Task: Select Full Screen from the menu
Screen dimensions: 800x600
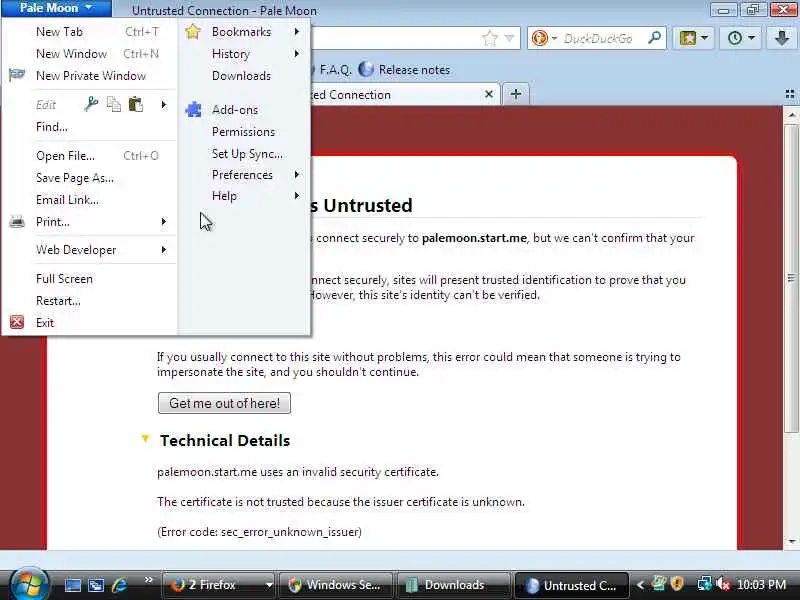Action: point(64,279)
